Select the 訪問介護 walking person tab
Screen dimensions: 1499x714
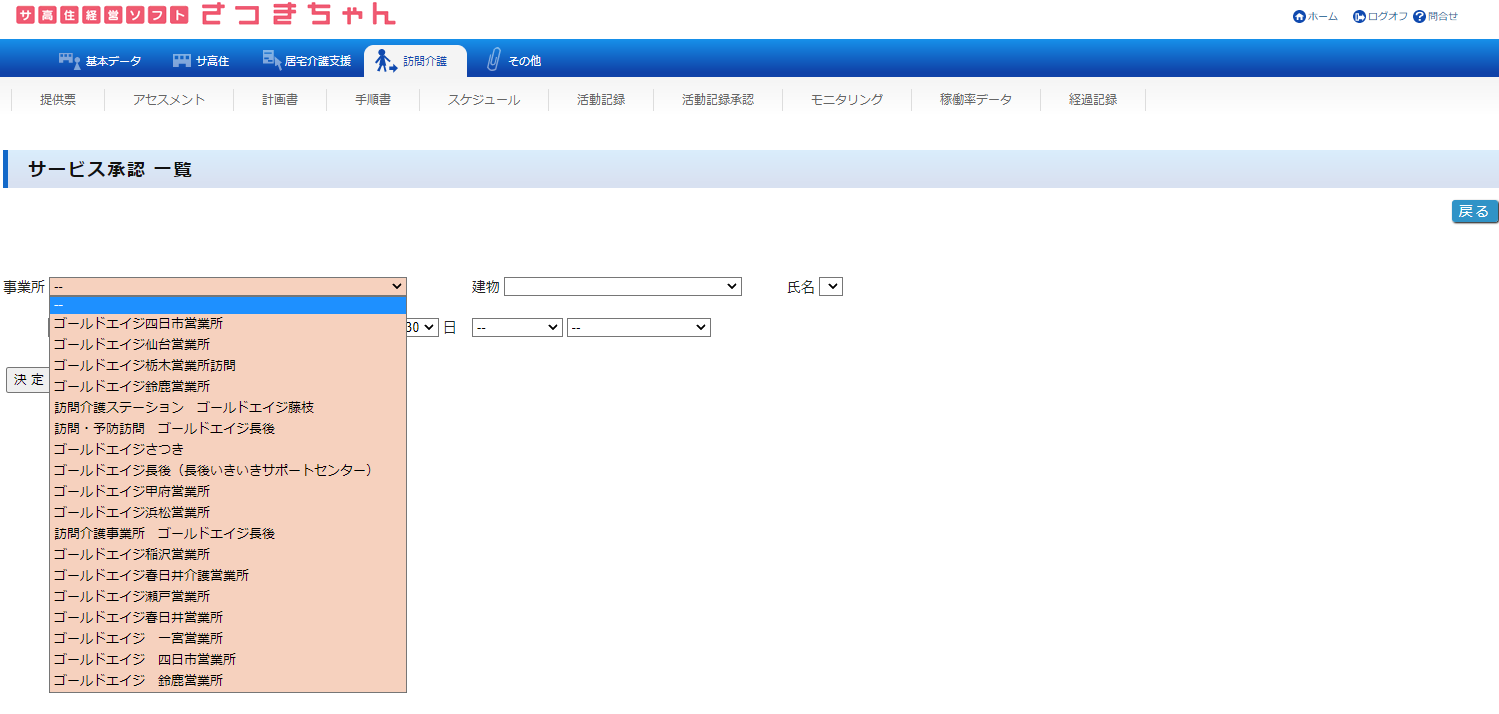point(385,61)
